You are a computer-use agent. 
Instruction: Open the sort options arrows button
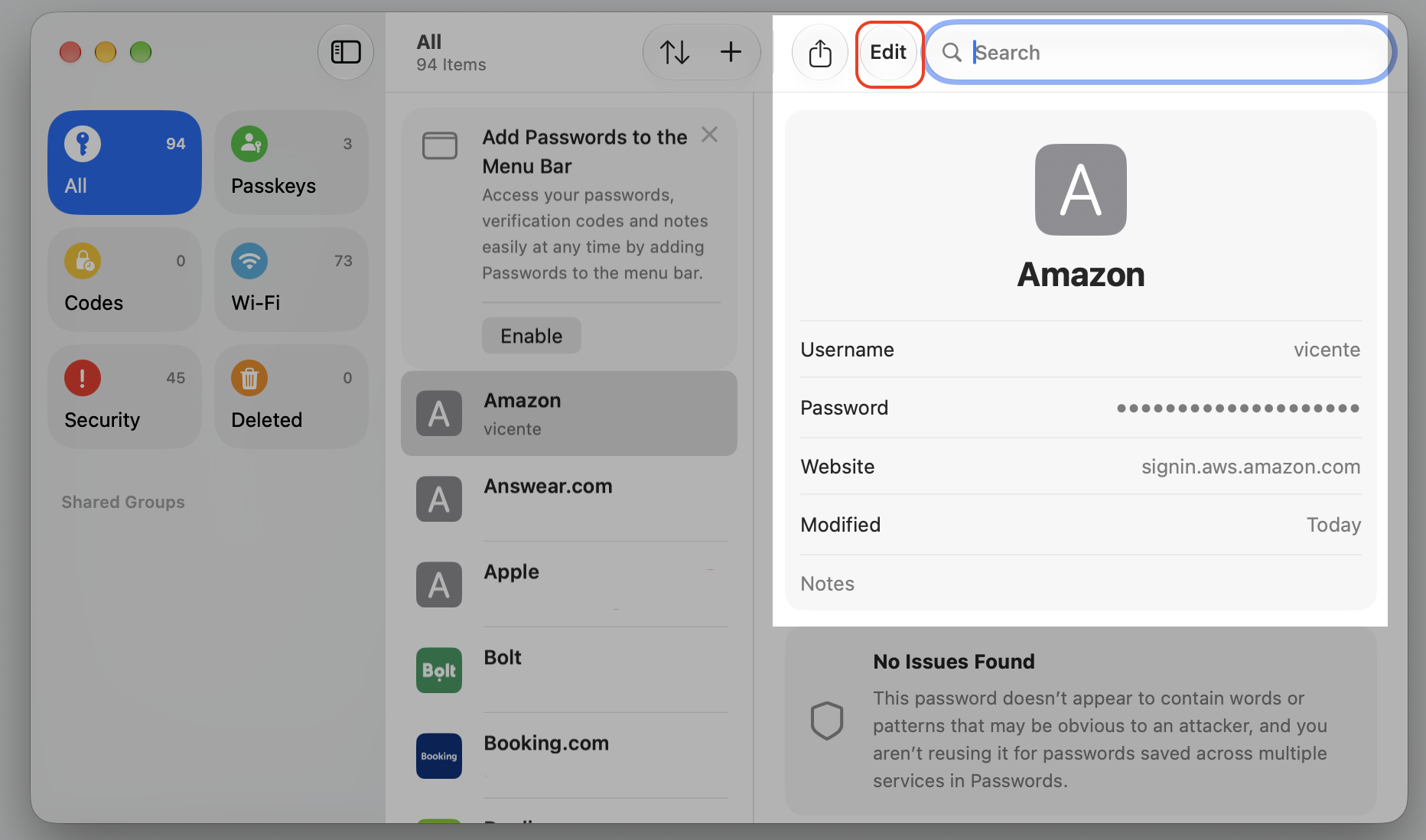pos(675,52)
